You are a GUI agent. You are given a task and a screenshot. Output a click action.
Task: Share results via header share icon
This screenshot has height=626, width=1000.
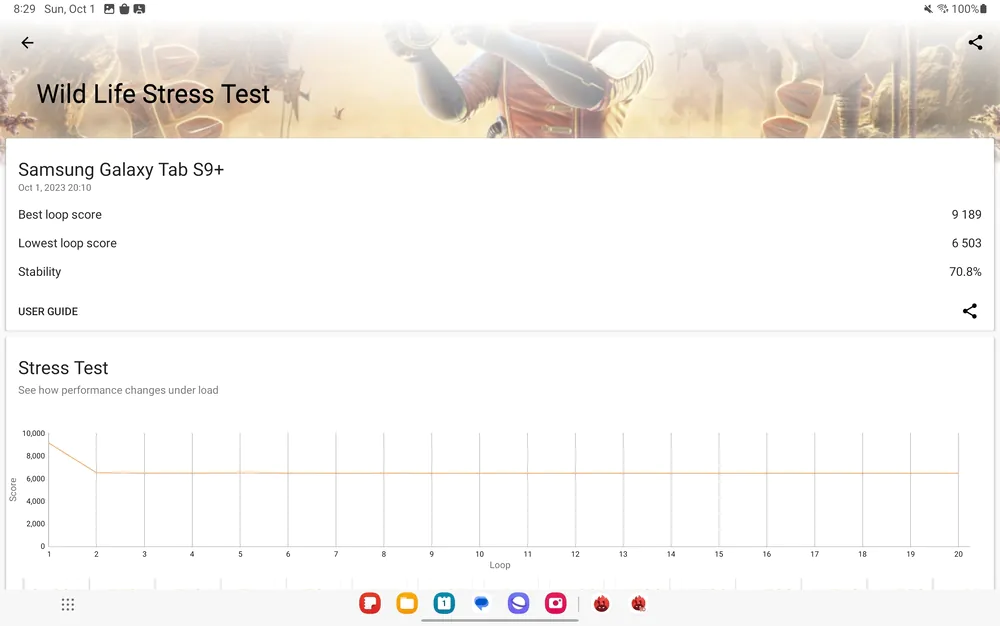(975, 43)
